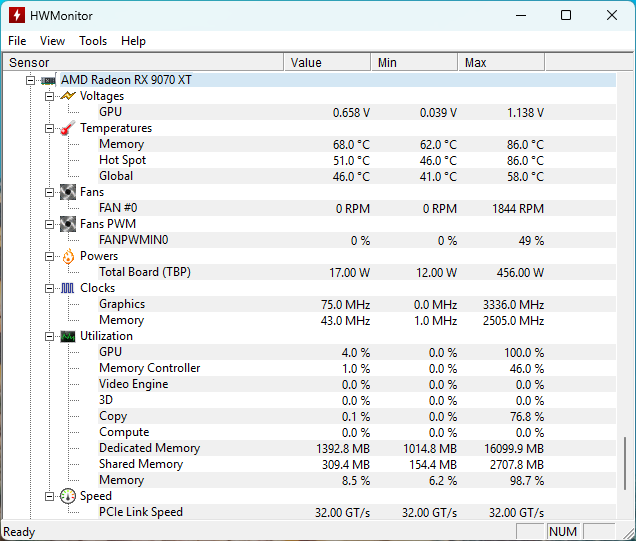Viewport: 636px width, 541px height.
Task: Click the Clocks waveform icon
Action: (68, 288)
